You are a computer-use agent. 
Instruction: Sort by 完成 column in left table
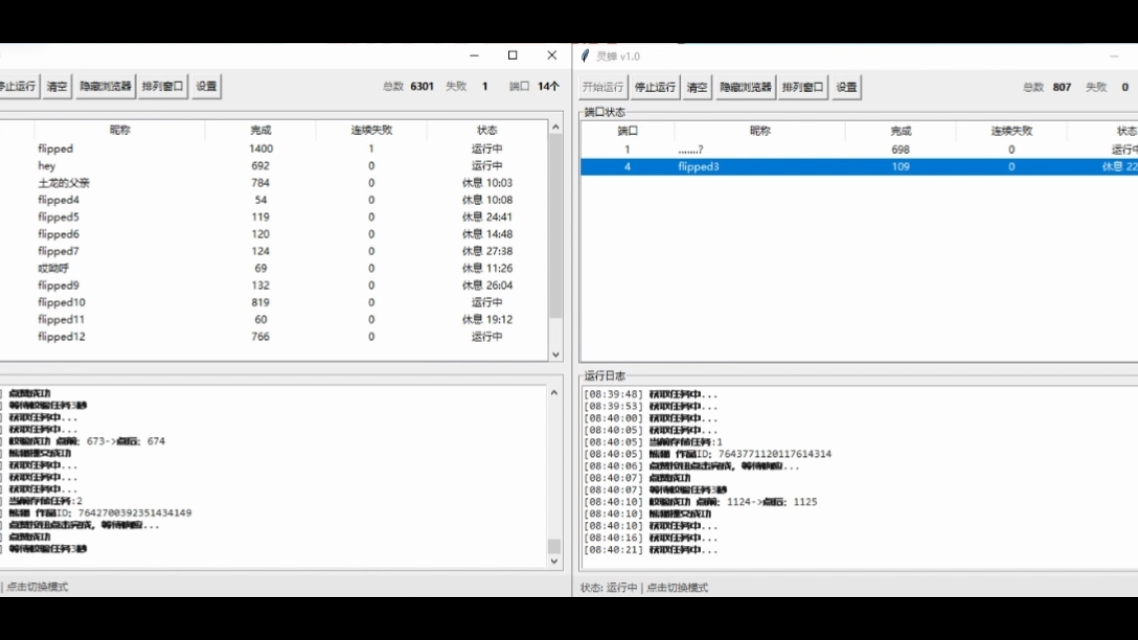(x=261, y=130)
